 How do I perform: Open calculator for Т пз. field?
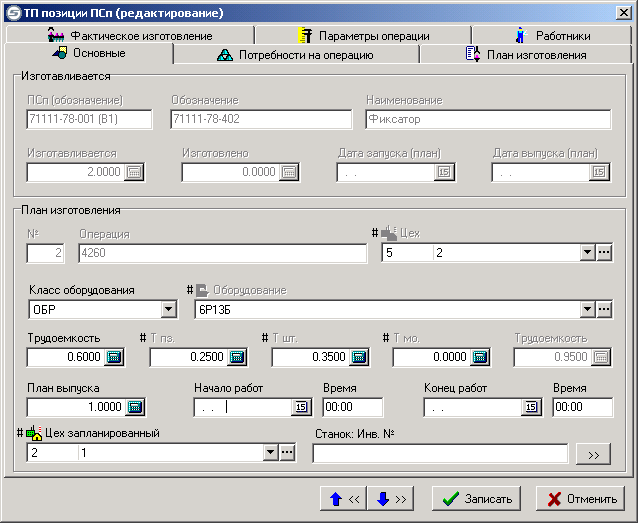[236, 357]
